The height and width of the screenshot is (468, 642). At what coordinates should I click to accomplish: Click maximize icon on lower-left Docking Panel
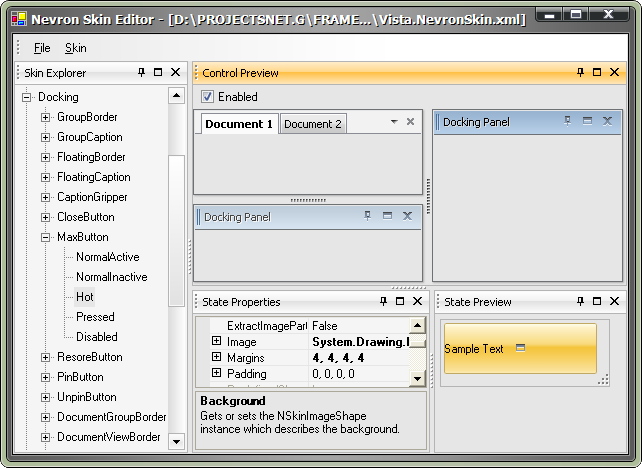click(387, 216)
